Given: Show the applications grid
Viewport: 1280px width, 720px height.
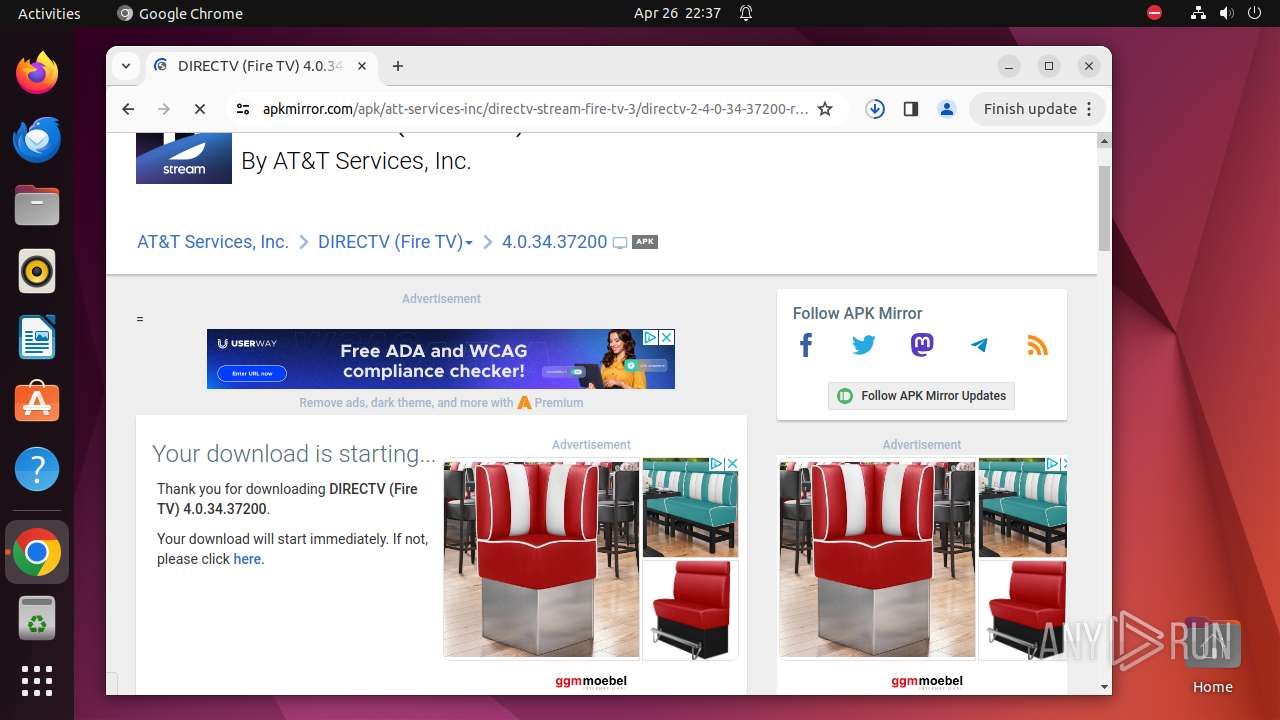Looking at the screenshot, I should [37, 681].
